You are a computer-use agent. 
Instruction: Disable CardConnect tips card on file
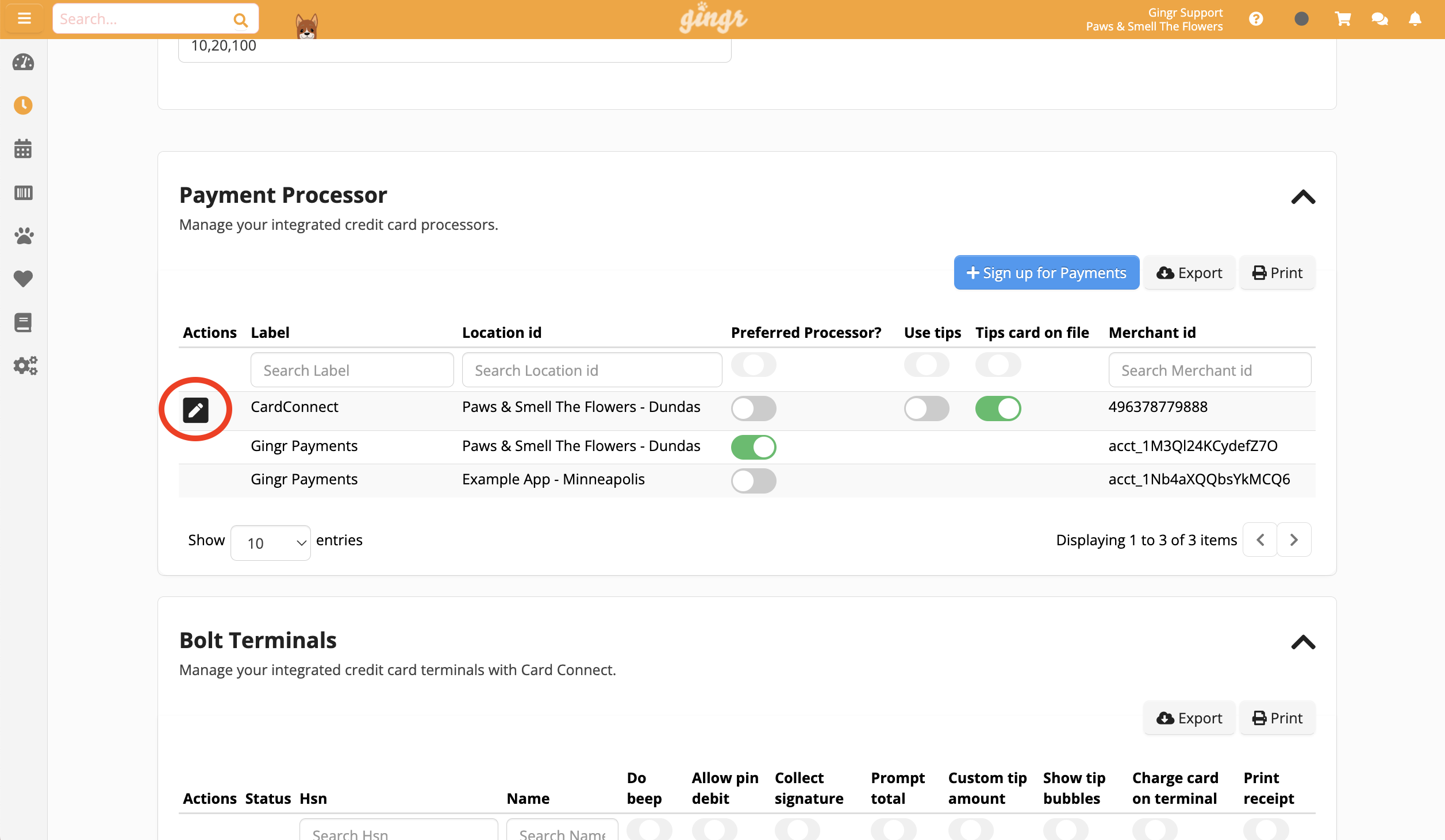(998, 409)
